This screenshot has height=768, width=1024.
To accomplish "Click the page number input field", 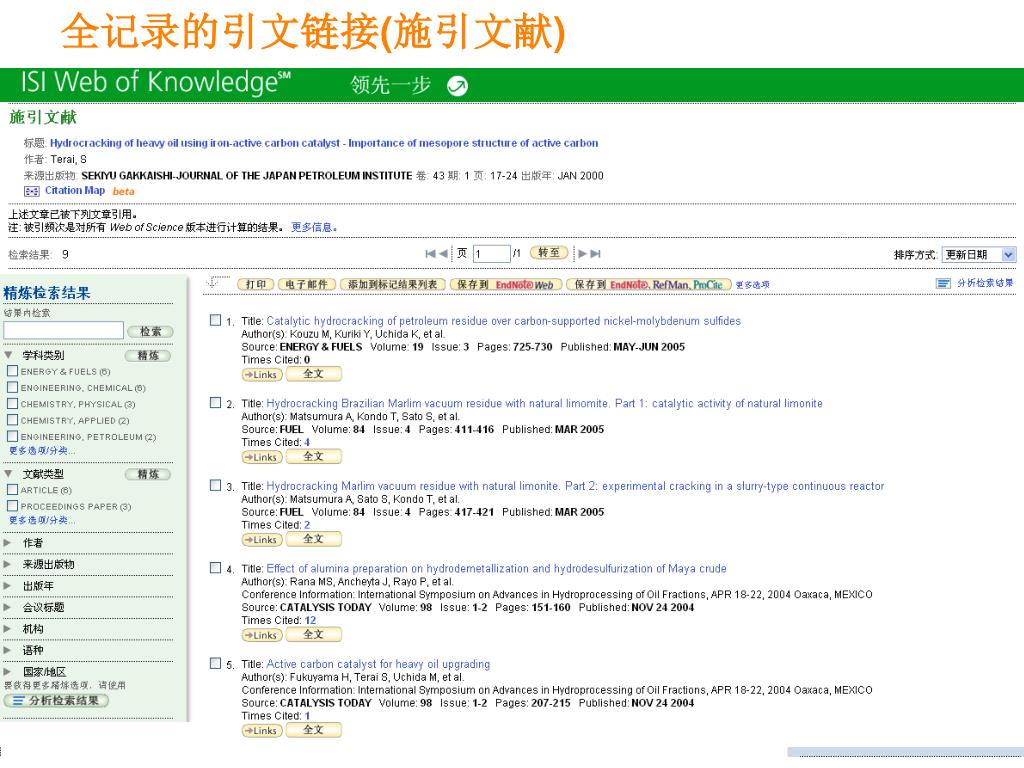I will 491,253.
